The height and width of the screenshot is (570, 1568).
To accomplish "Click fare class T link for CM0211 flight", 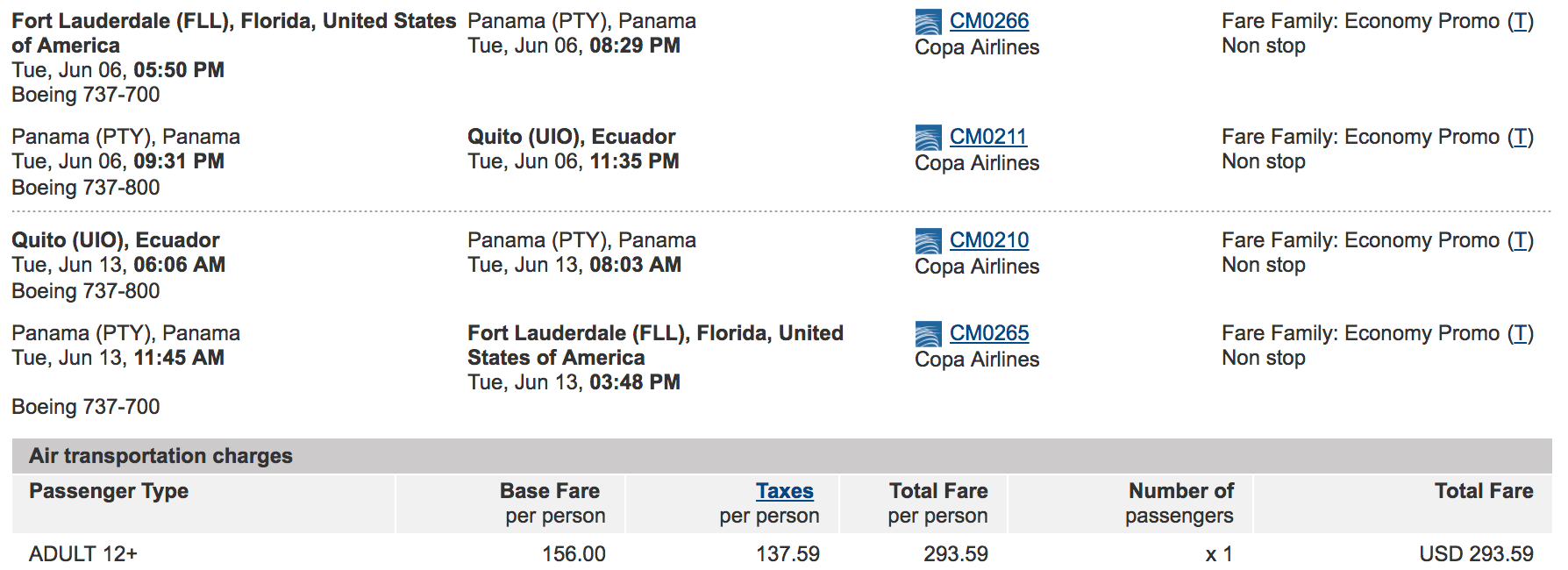I will tap(1520, 137).
